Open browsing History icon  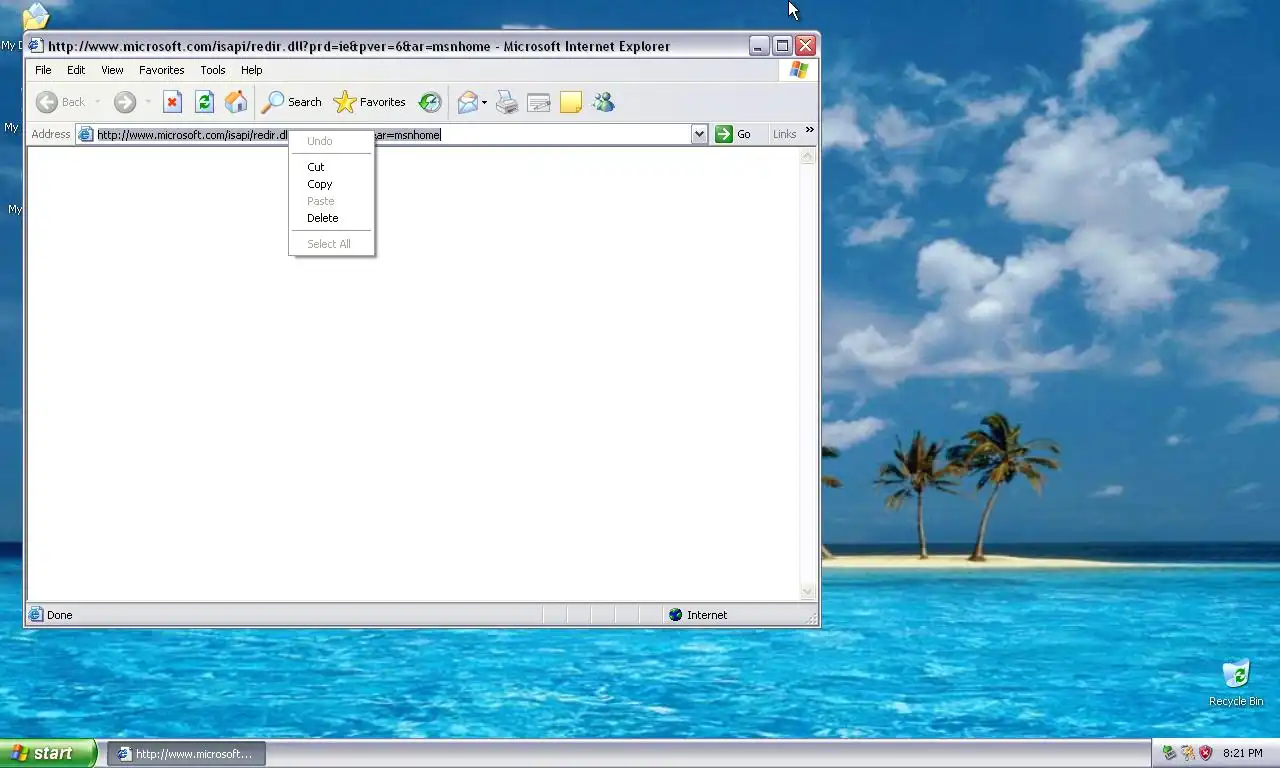coord(430,102)
